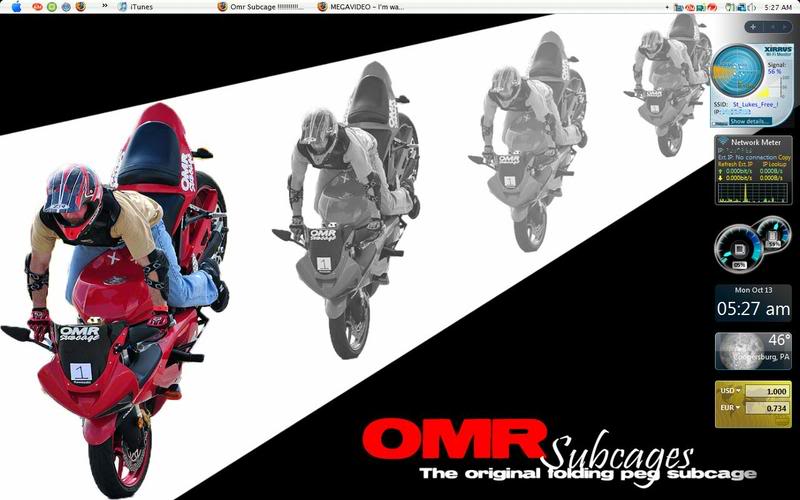Switch to the iTunes window

(141, 6)
